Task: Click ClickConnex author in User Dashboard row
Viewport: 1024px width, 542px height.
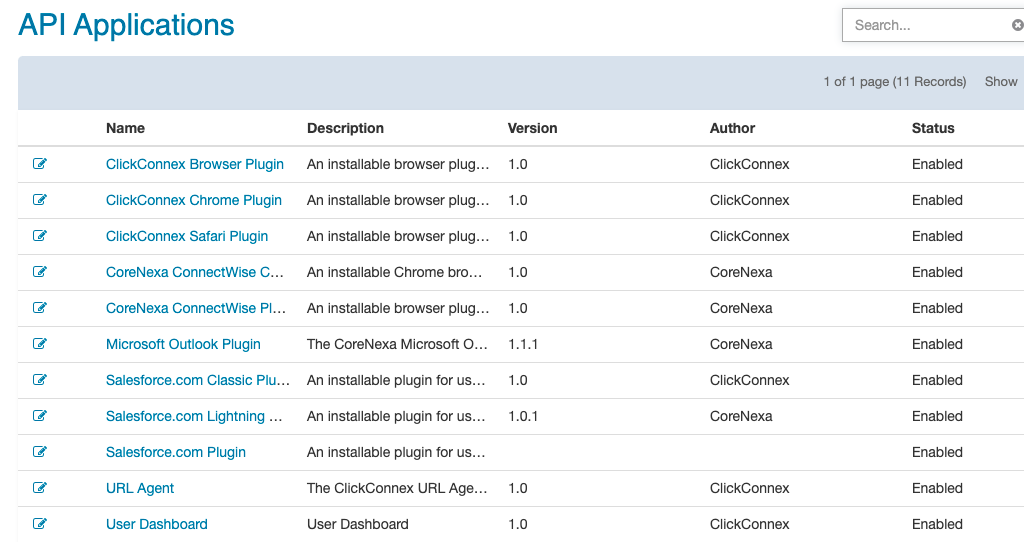Action: click(750, 524)
